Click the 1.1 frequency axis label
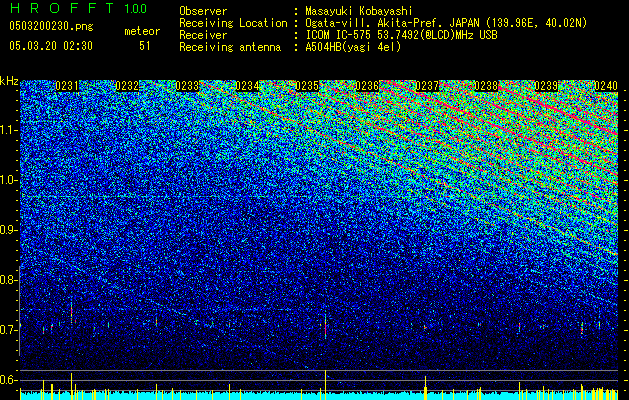Image resolution: width=629 pixels, height=400 pixels. point(8,130)
